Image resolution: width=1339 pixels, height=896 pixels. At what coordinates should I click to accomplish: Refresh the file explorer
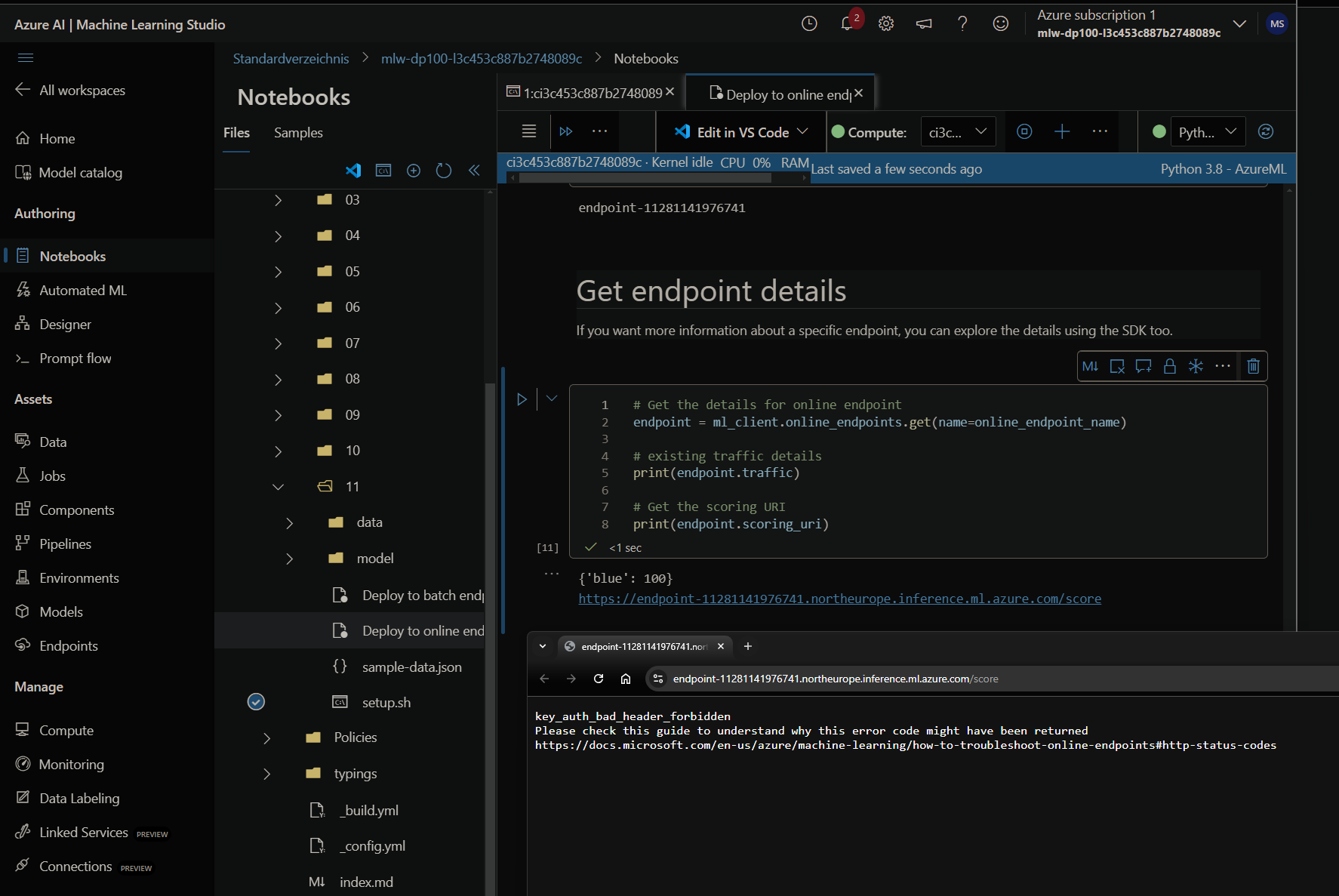[x=444, y=171]
